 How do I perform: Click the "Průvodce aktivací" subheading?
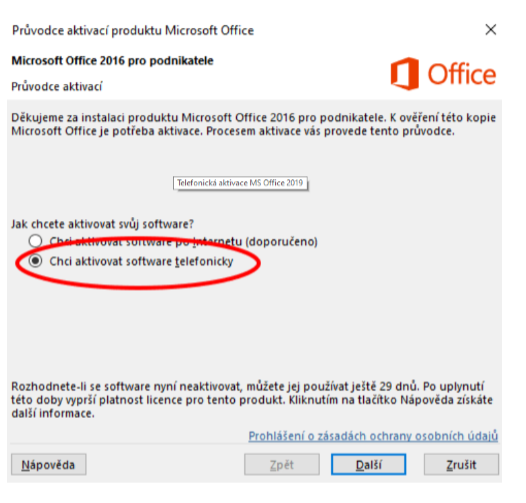pyautogui.click(x=57, y=87)
